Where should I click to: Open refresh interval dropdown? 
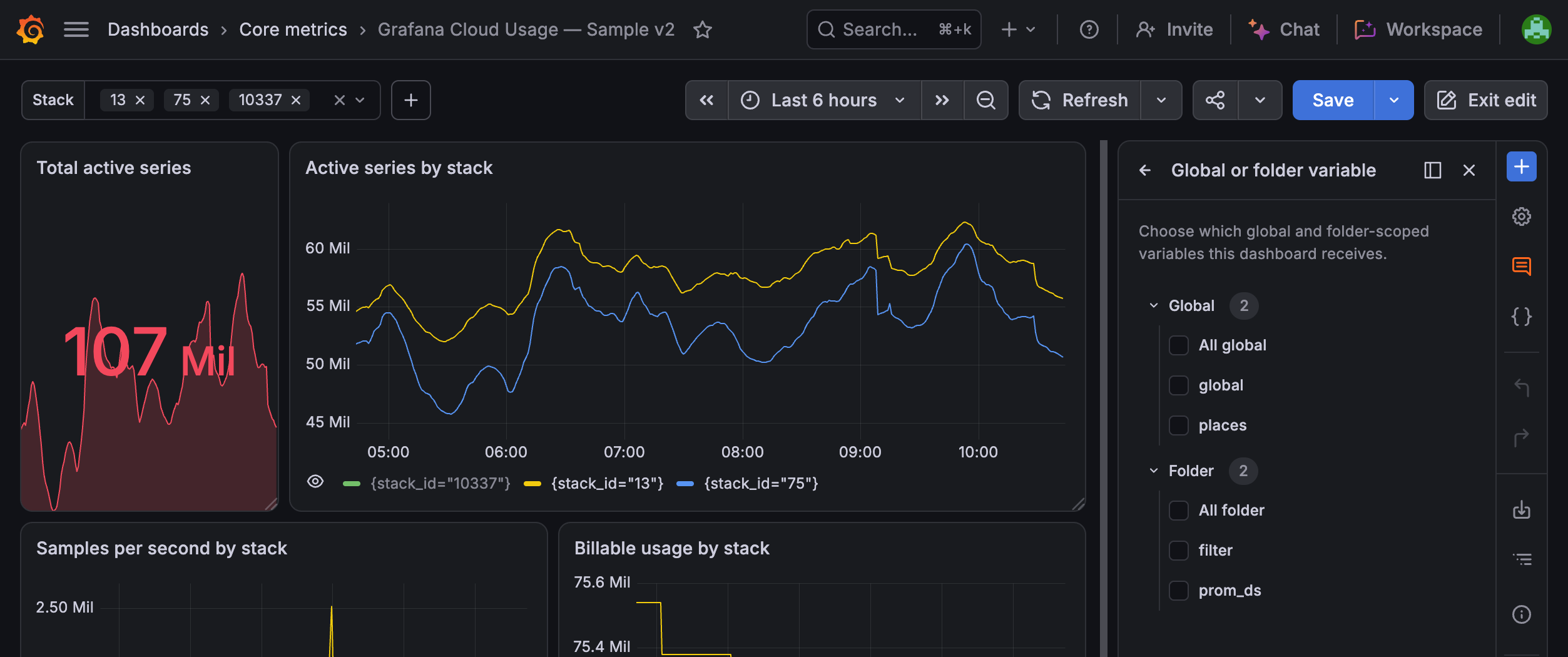[x=1161, y=100]
